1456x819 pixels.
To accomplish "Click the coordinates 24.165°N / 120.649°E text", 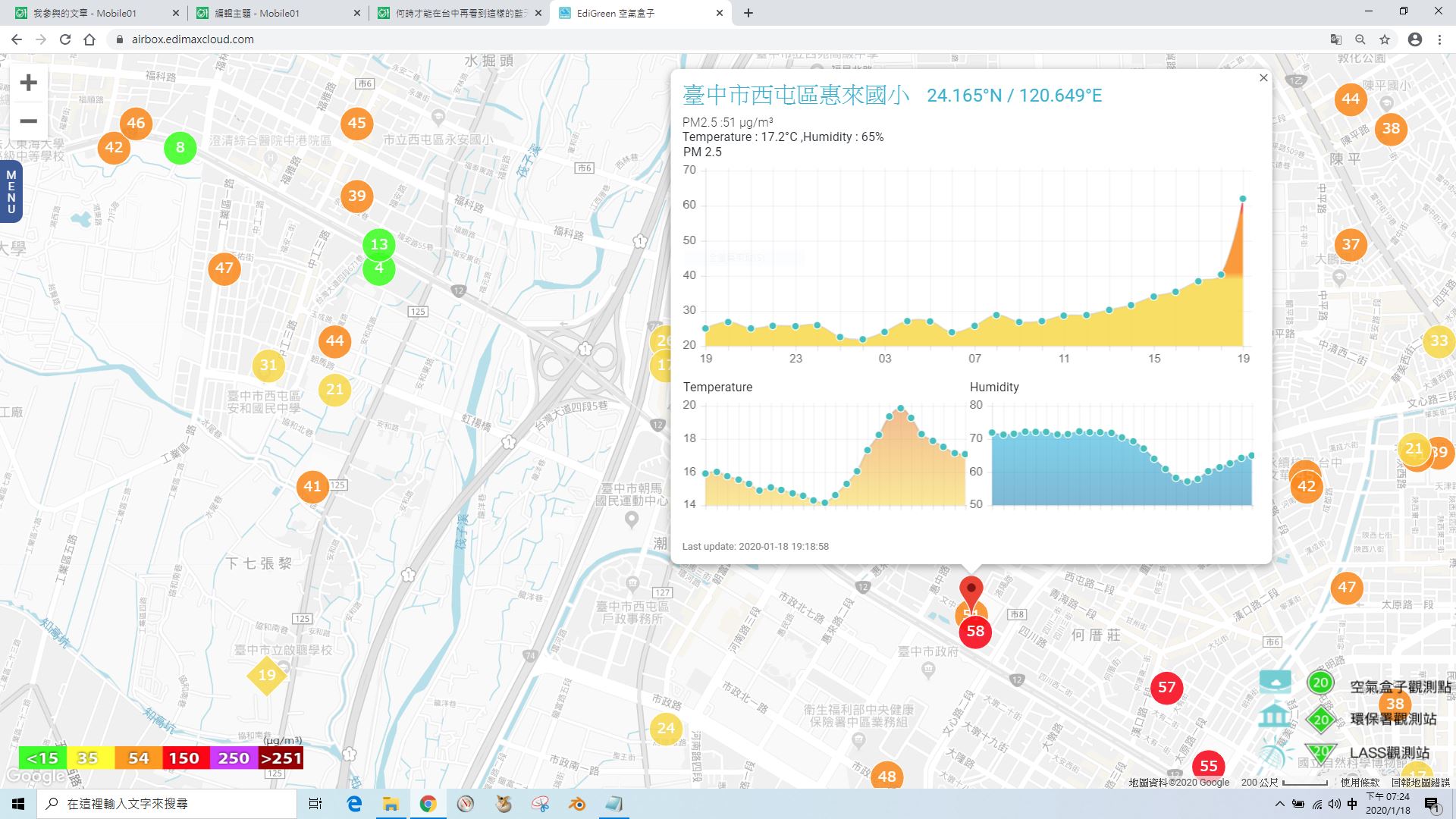I will tap(1015, 96).
